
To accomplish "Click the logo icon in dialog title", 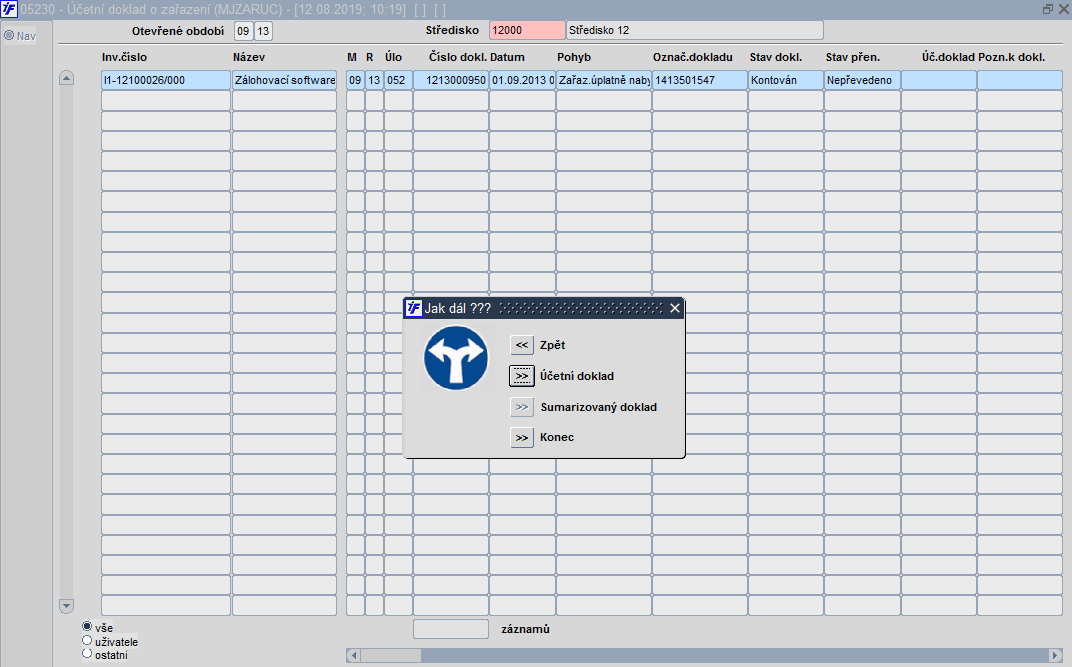I will 414,308.
